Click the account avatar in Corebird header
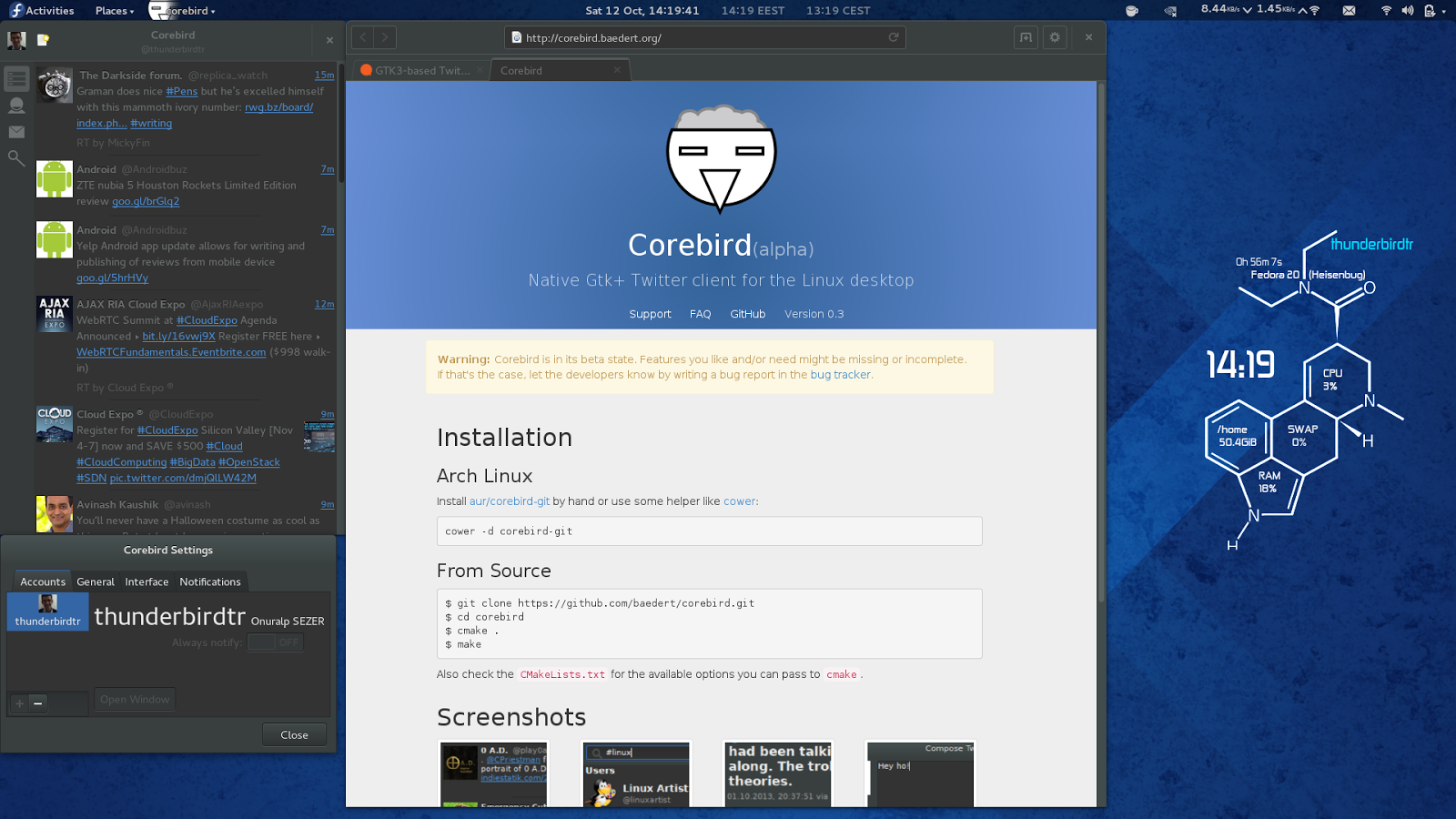This screenshot has width=1456, height=819. (x=16, y=40)
